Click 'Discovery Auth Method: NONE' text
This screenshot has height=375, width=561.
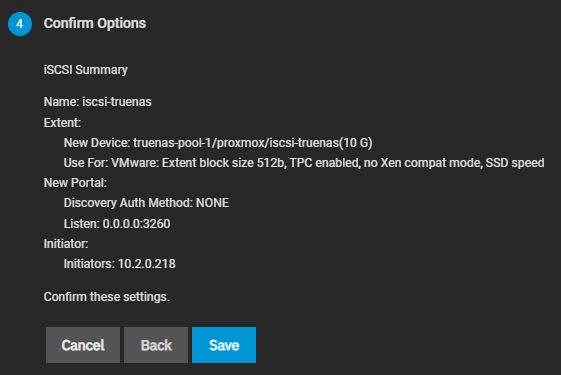click(146, 203)
